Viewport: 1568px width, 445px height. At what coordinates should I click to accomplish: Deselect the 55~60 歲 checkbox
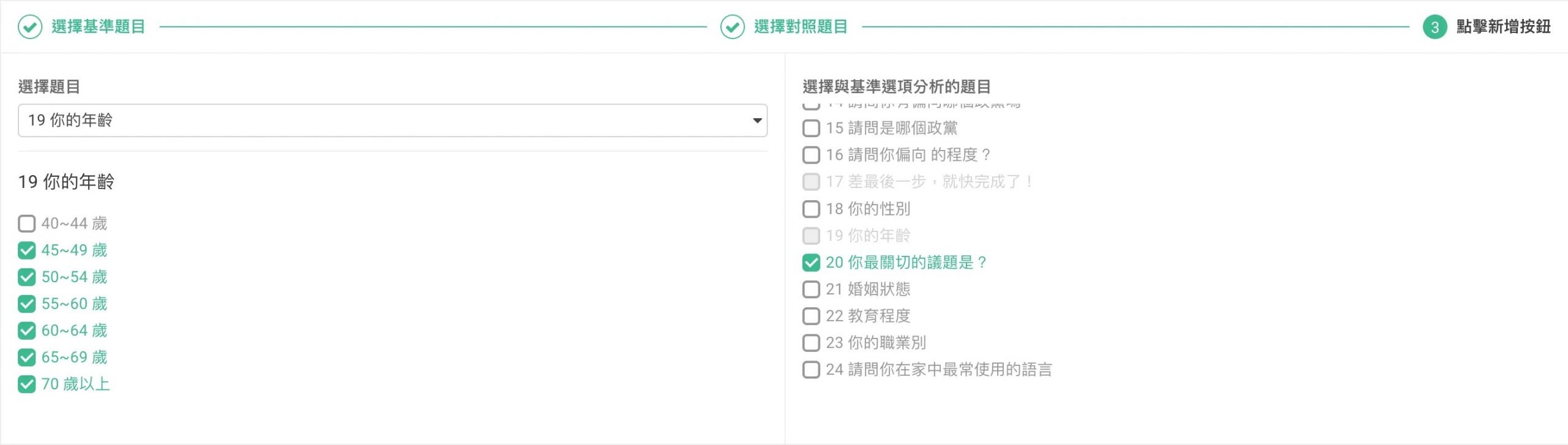click(x=27, y=304)
